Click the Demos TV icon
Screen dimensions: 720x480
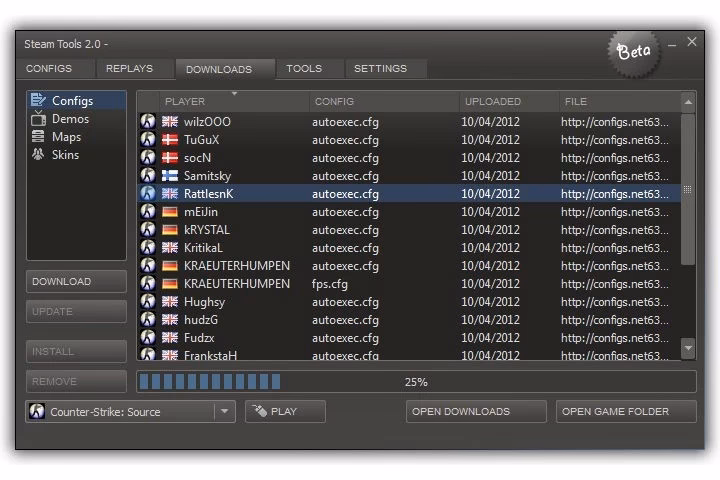tap(39, 119)
